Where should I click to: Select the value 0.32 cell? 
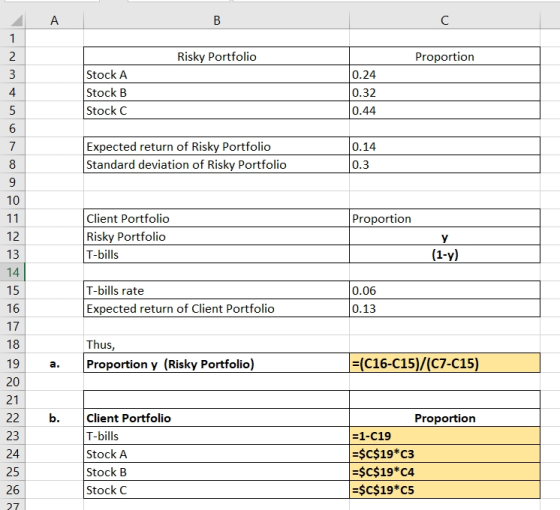click(444, 92)
